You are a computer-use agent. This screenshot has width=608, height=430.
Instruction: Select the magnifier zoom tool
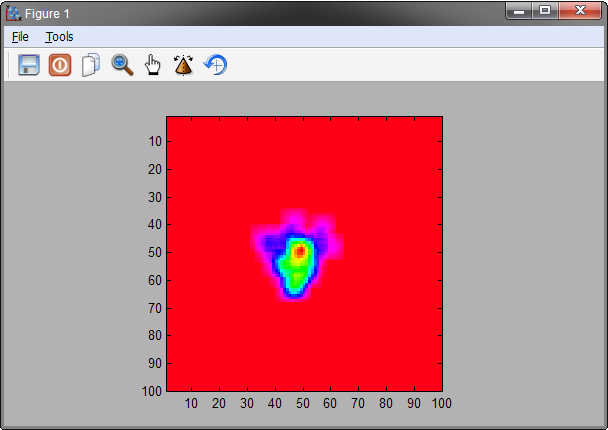point(122,65)
